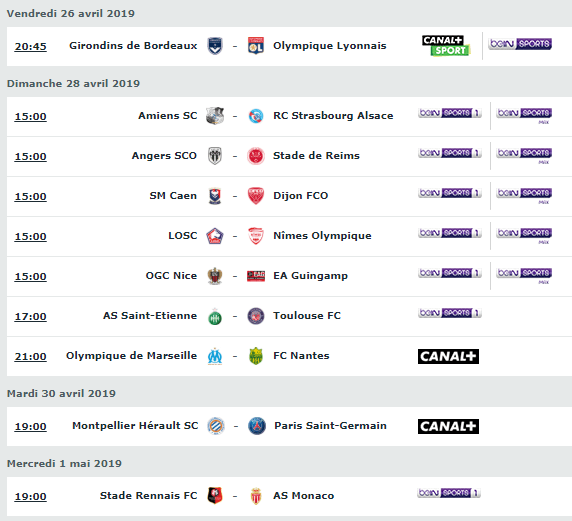The height and width of the screenshot is (521, 572).
Task: Click beIN Sports Max logo on Amiens row
Action: 524,116
